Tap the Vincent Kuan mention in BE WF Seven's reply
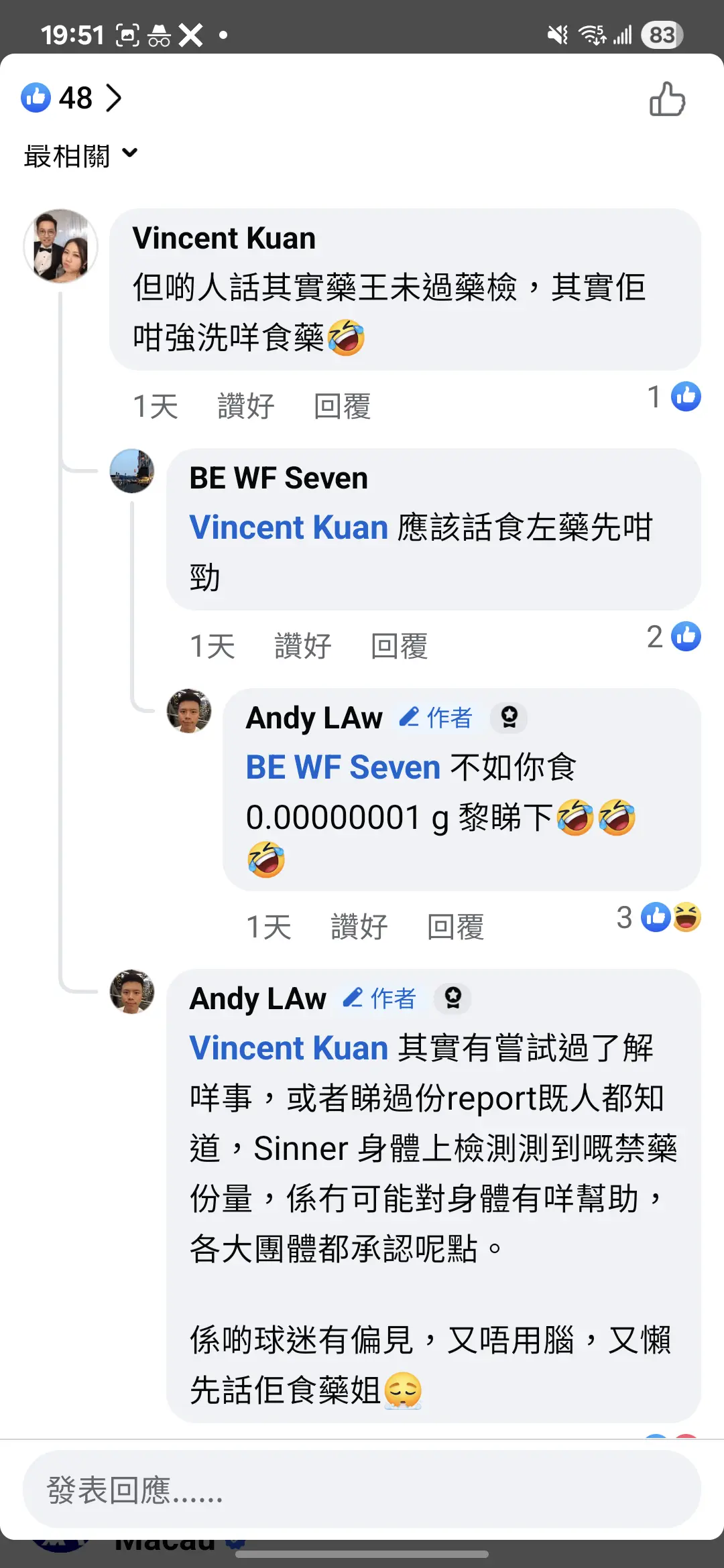Screen dimensions: 724x1568 (x=289, y=527)
